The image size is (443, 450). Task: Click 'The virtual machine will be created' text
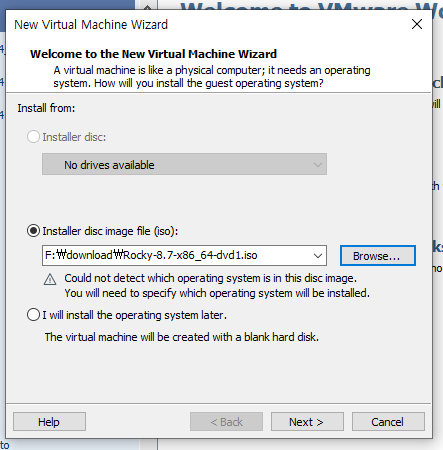182,337
